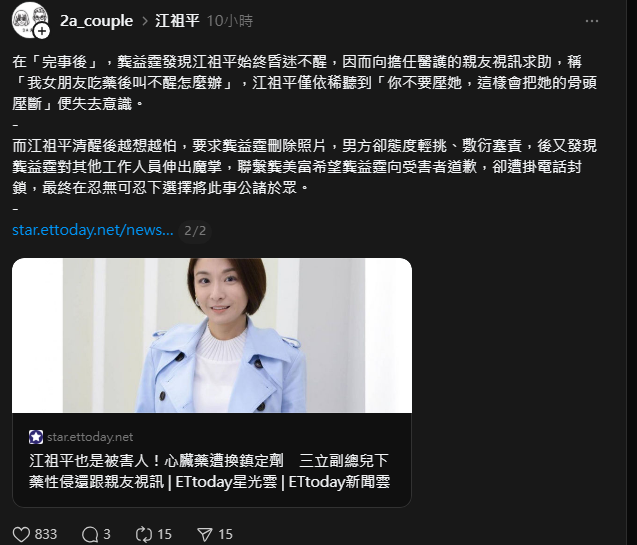Follow the star.ettoday.net/news link
637x545 pixels.
[x=93, y=230]
